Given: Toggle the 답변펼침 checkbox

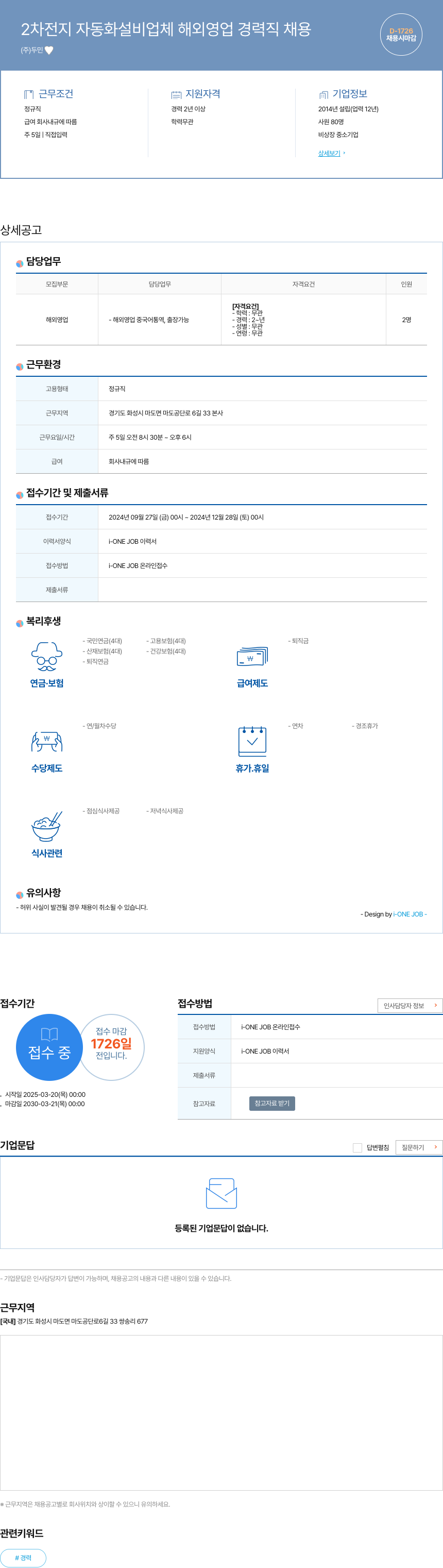Looking at the screenshot, I should (x=357, y=1147).
